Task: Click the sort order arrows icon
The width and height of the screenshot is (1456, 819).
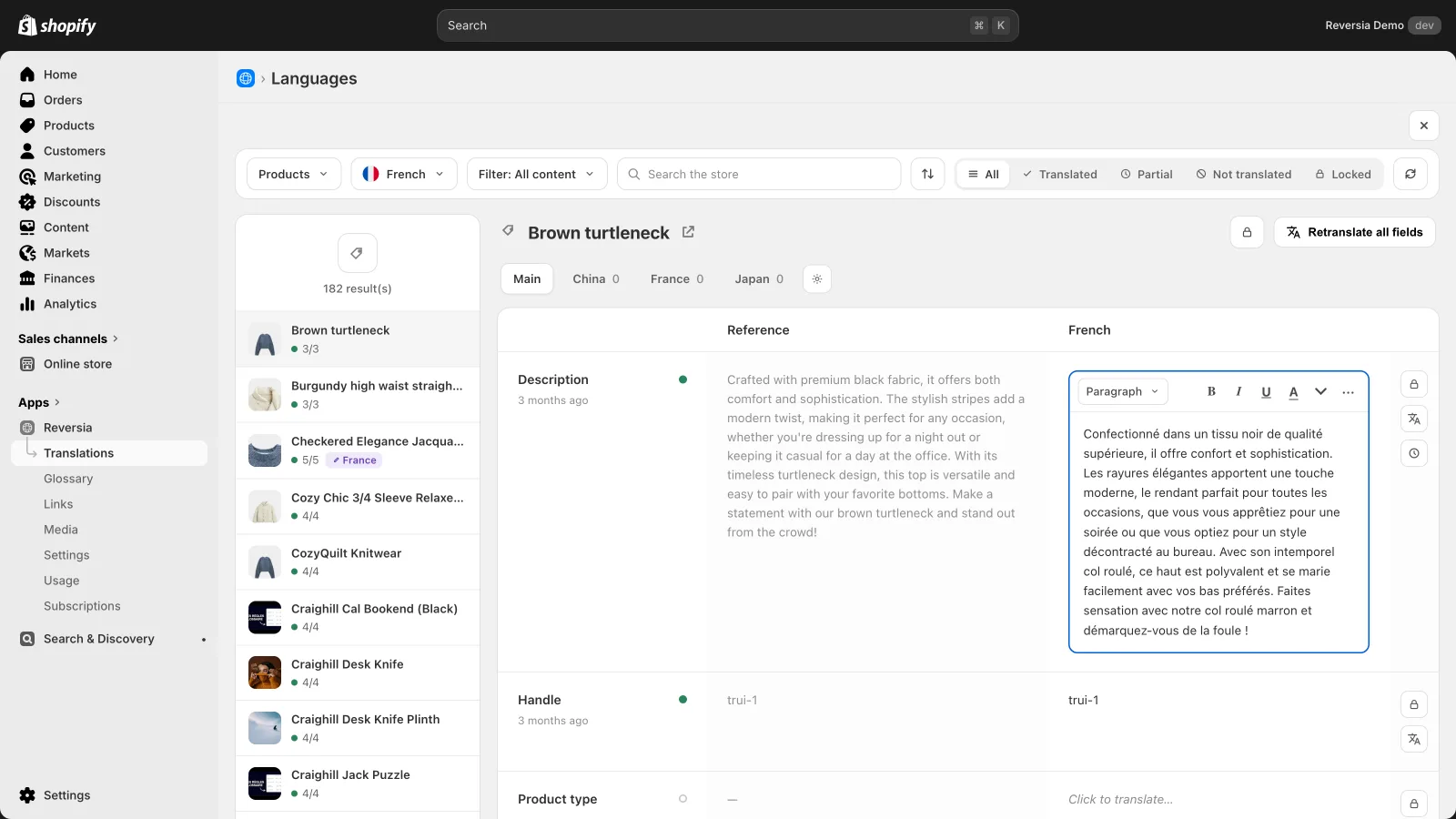Action: click(927, 174)
